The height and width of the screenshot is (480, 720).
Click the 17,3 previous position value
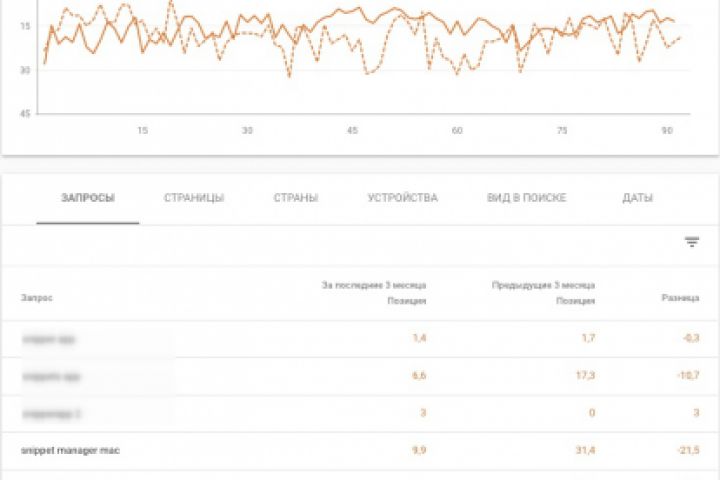point(587,377)
